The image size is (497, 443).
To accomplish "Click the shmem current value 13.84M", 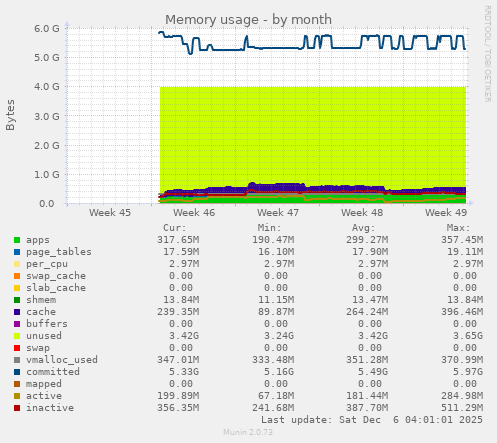I will pos(181,300).
